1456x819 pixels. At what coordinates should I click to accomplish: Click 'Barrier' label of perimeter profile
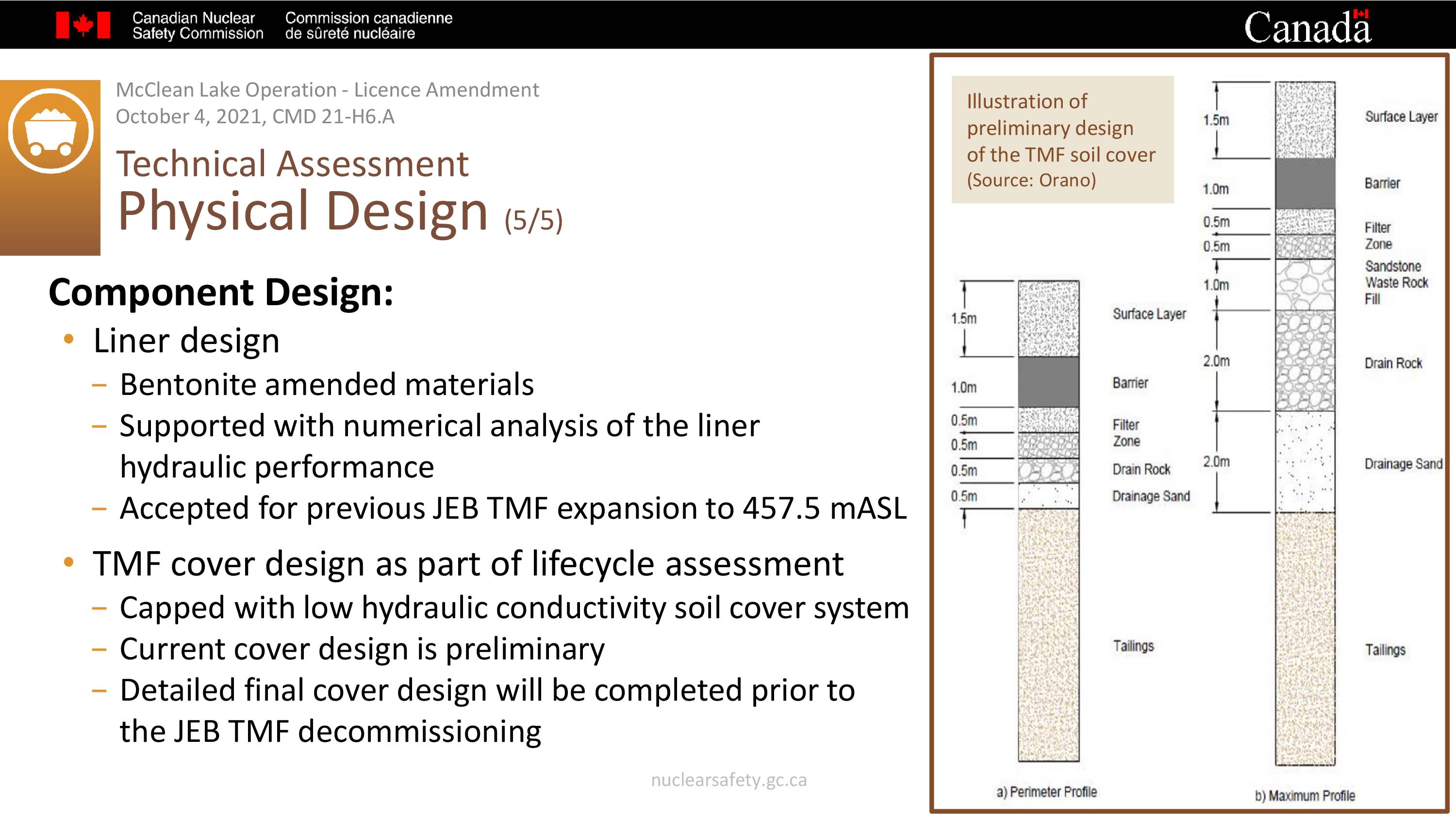[x=1130, y=383]
